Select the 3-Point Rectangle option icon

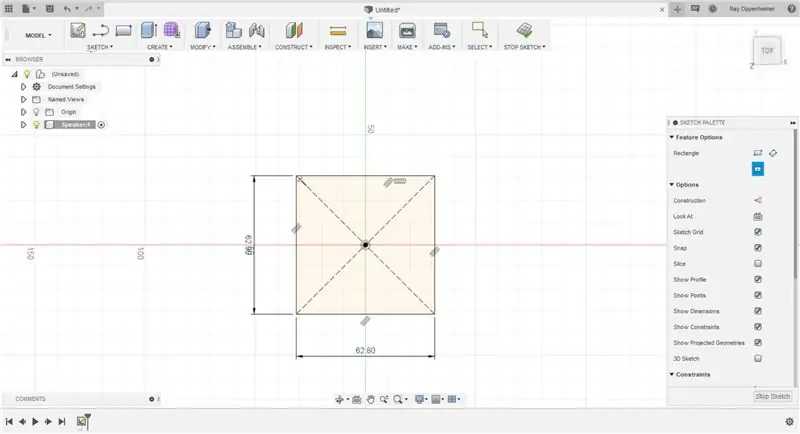click(773, 153)
